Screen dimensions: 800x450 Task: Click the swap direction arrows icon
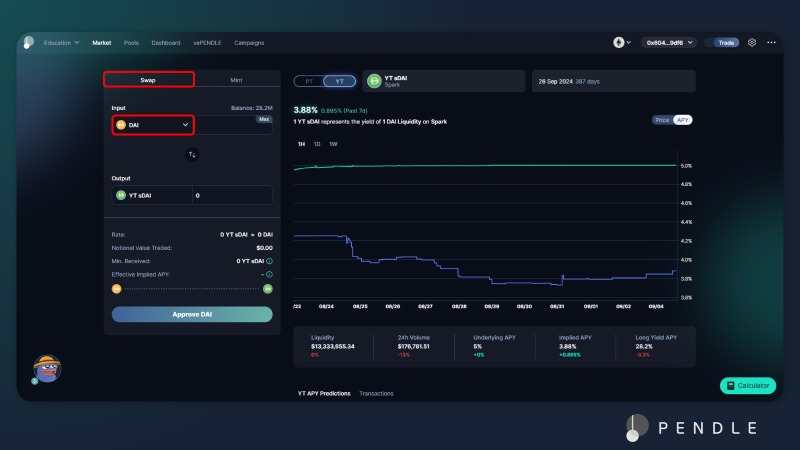point(192,154)
